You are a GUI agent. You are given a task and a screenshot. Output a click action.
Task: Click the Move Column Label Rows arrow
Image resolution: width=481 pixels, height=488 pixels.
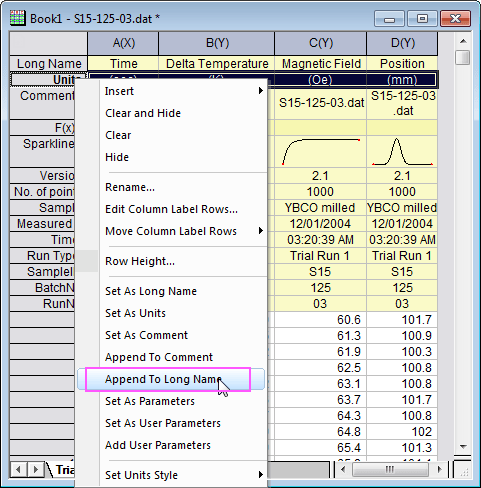[261, 231]
